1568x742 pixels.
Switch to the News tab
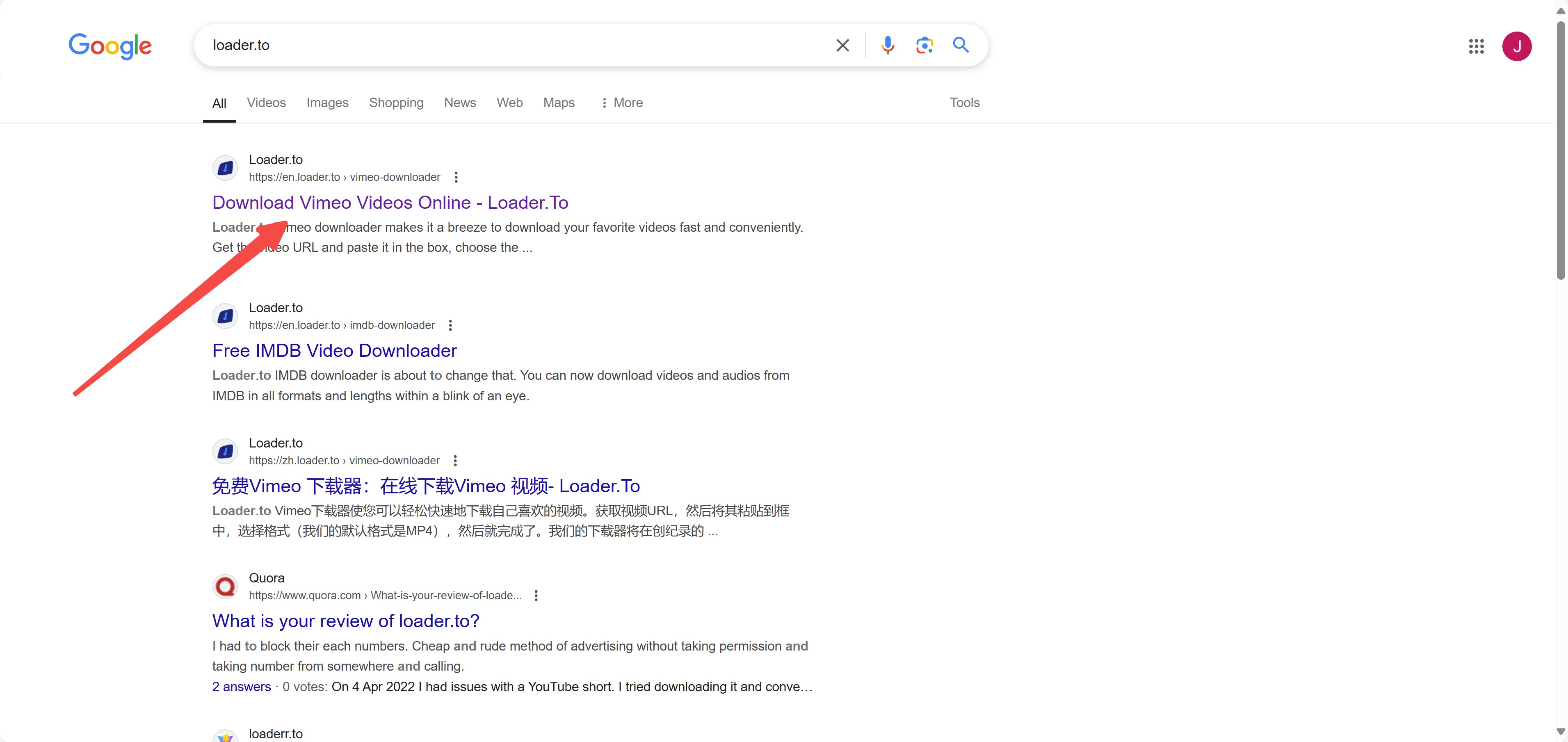[x=460, y=102]
